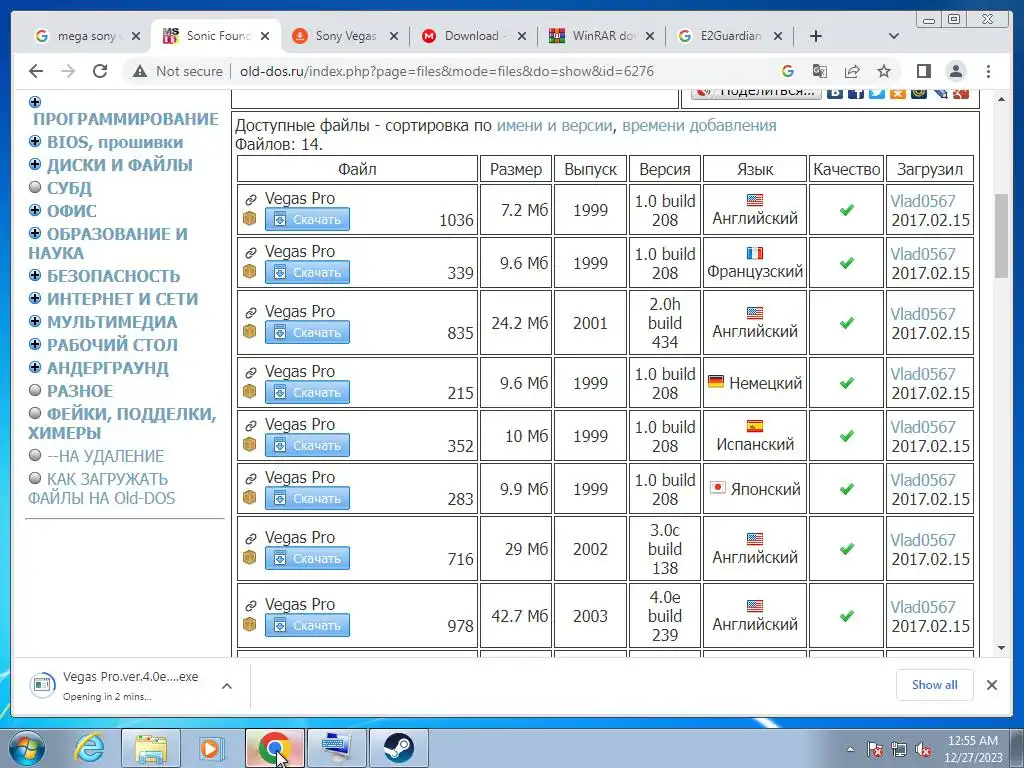
Task: Open Windows Explorer from the taskbar
Action: (151, 748)
